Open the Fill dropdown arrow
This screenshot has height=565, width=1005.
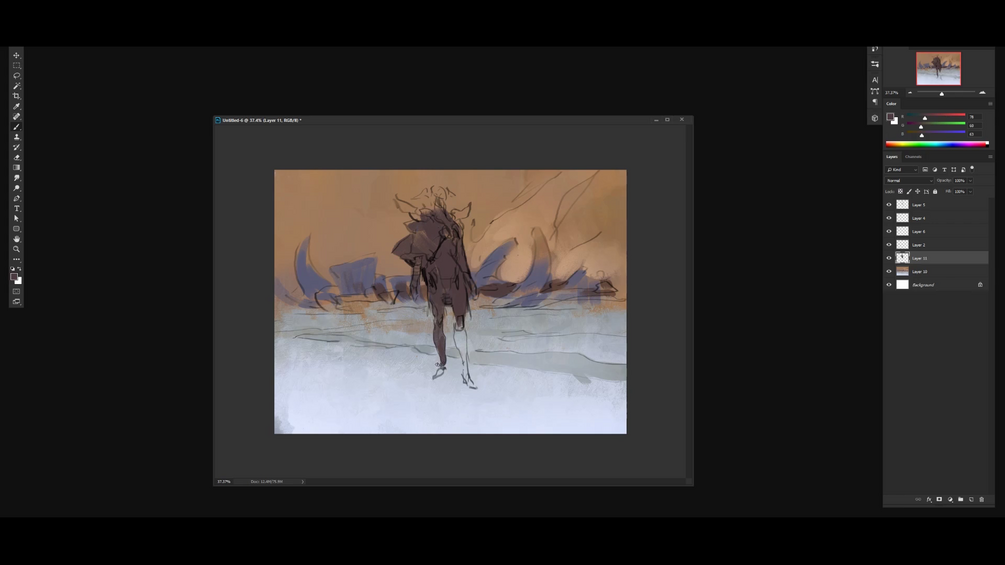[970, 192]
